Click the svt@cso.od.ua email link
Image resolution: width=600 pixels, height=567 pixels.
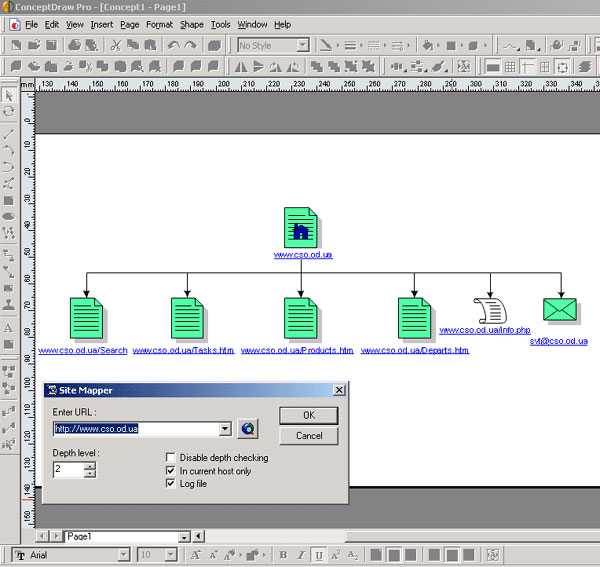559,341
